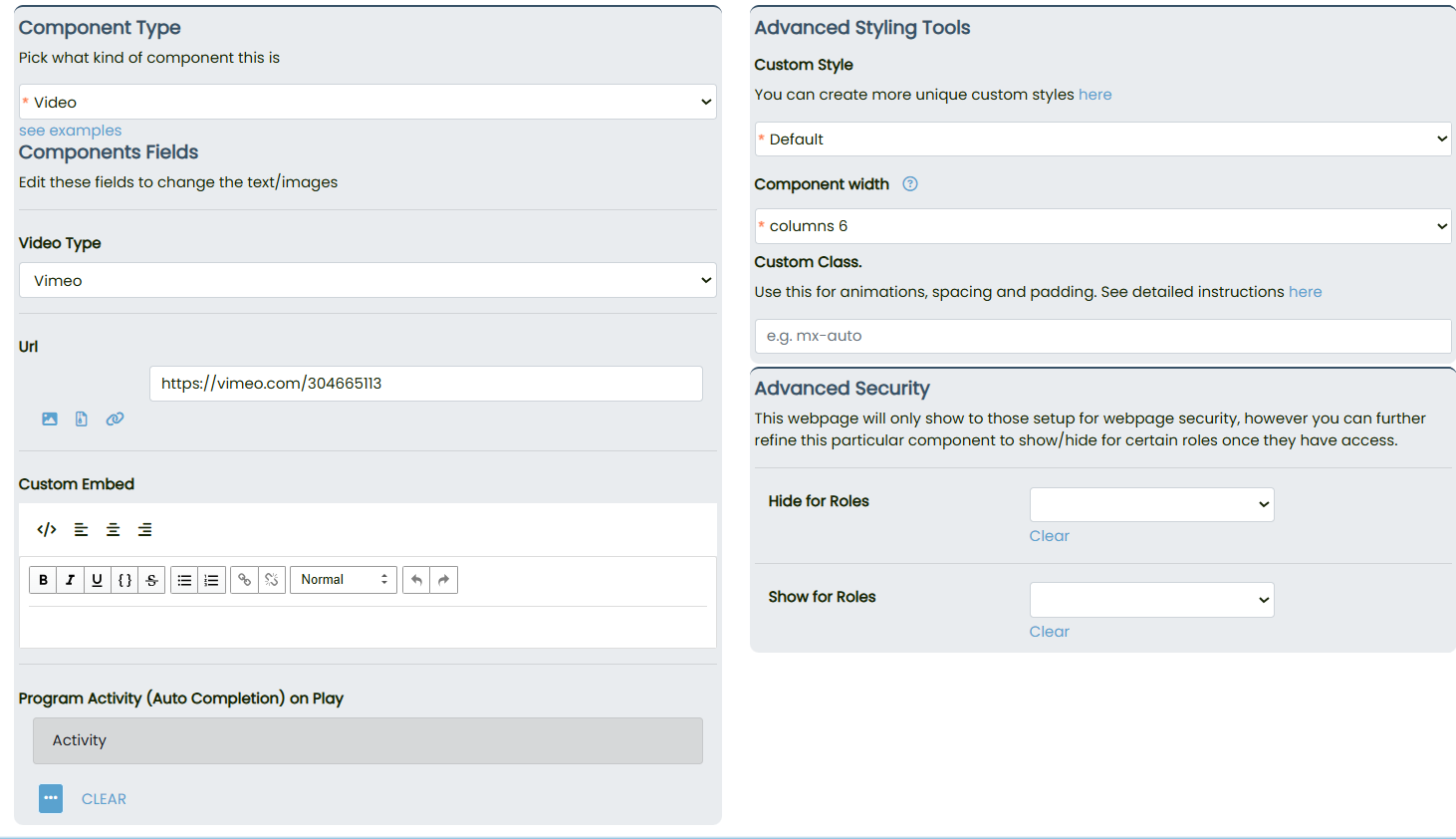Click the Custom Class text input
This screenshot has height=839, width=1456.
[1102, 336]
